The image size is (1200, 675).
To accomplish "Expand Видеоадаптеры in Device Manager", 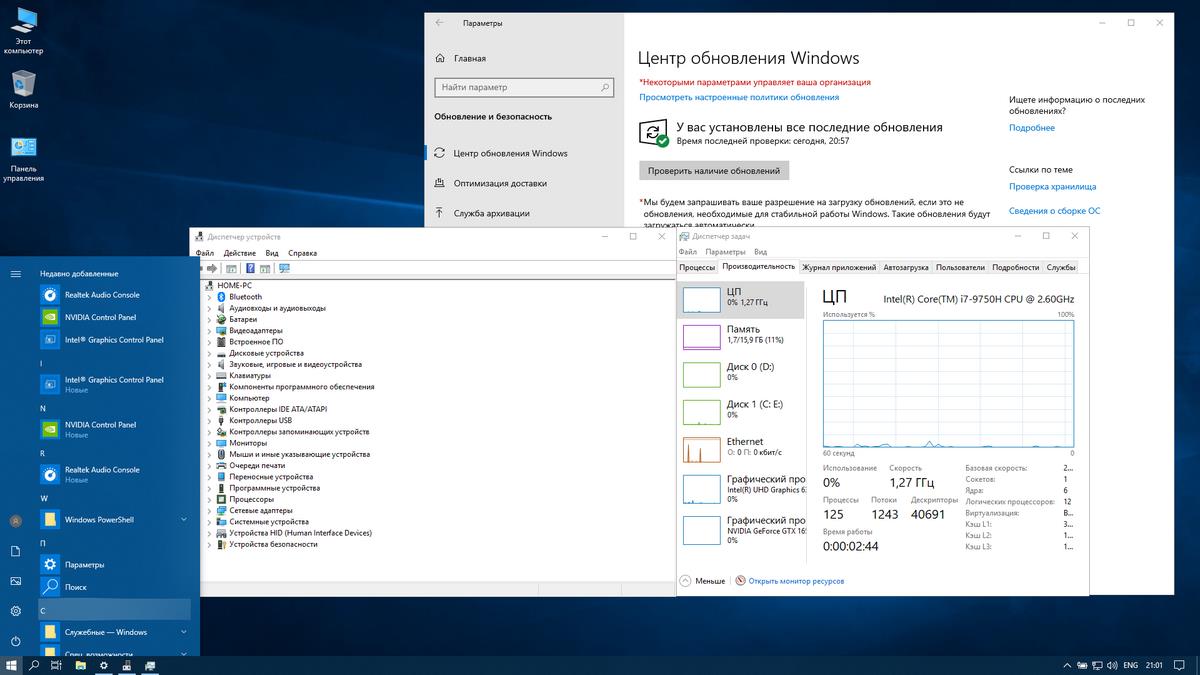I will point(209,331).
